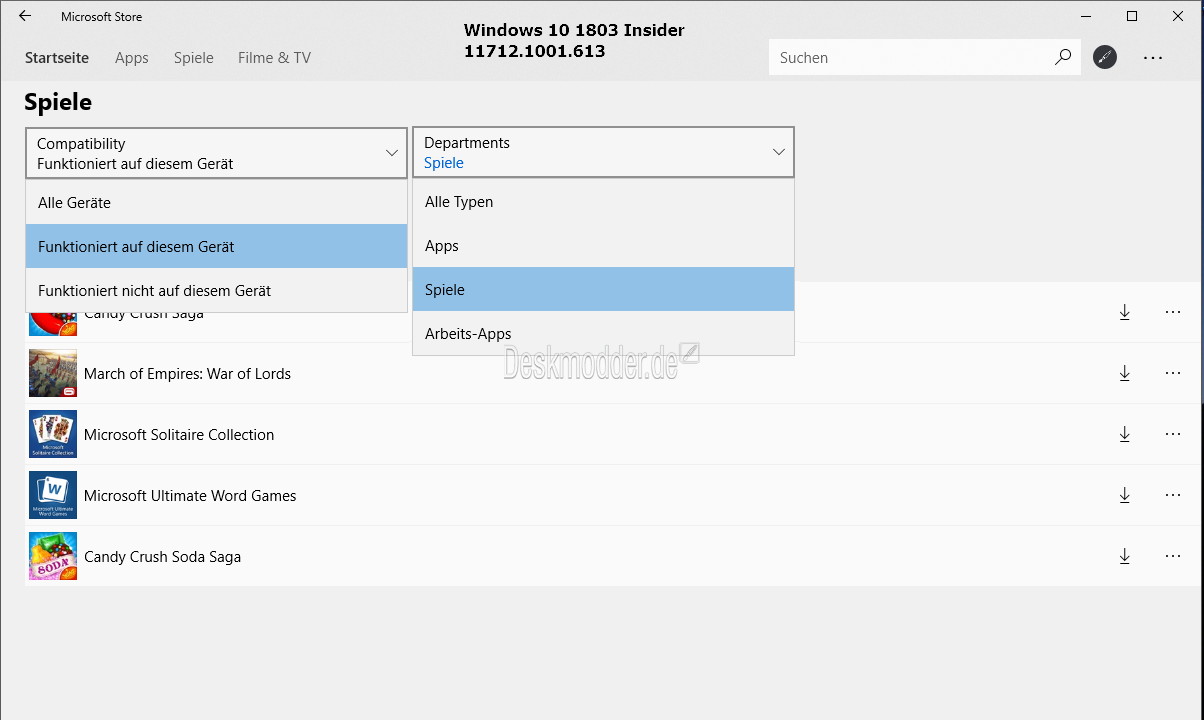Select Alle Geräte compatibility option
The height and width of the screenshot is (720, 1204).
coord(216,202)
